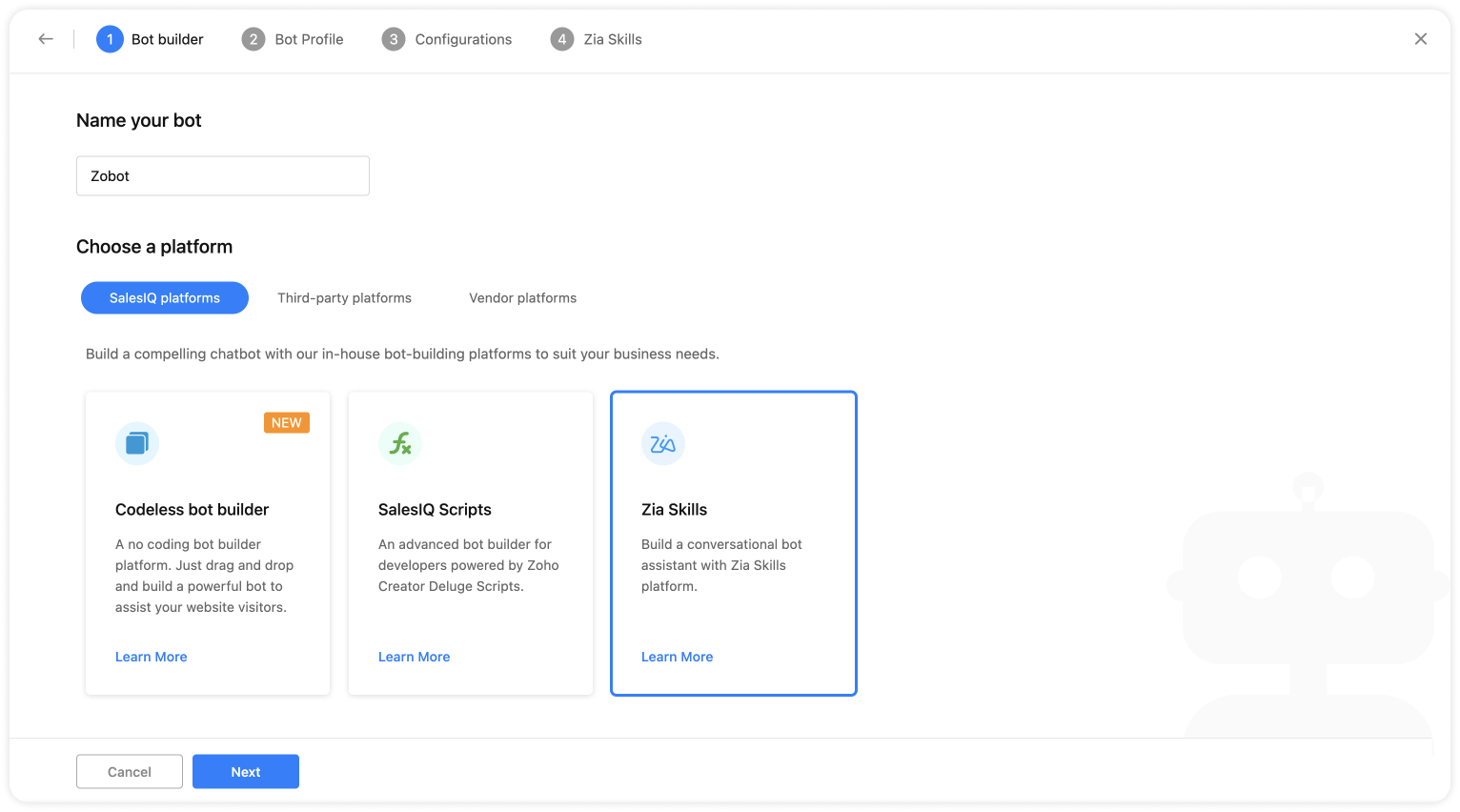Switch to Vendor platforms tab
This screenshot has height=812, width=1460.
[523, 298]
